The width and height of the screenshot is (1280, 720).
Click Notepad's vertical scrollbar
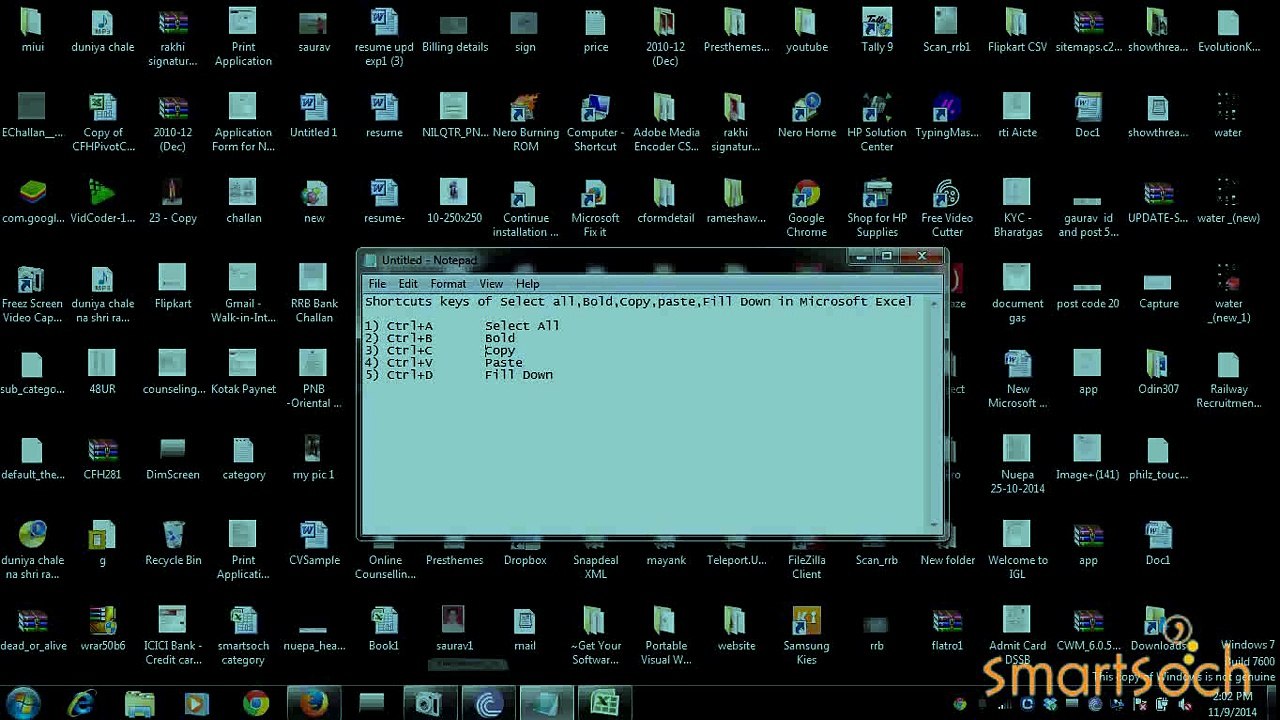point(936,412)
